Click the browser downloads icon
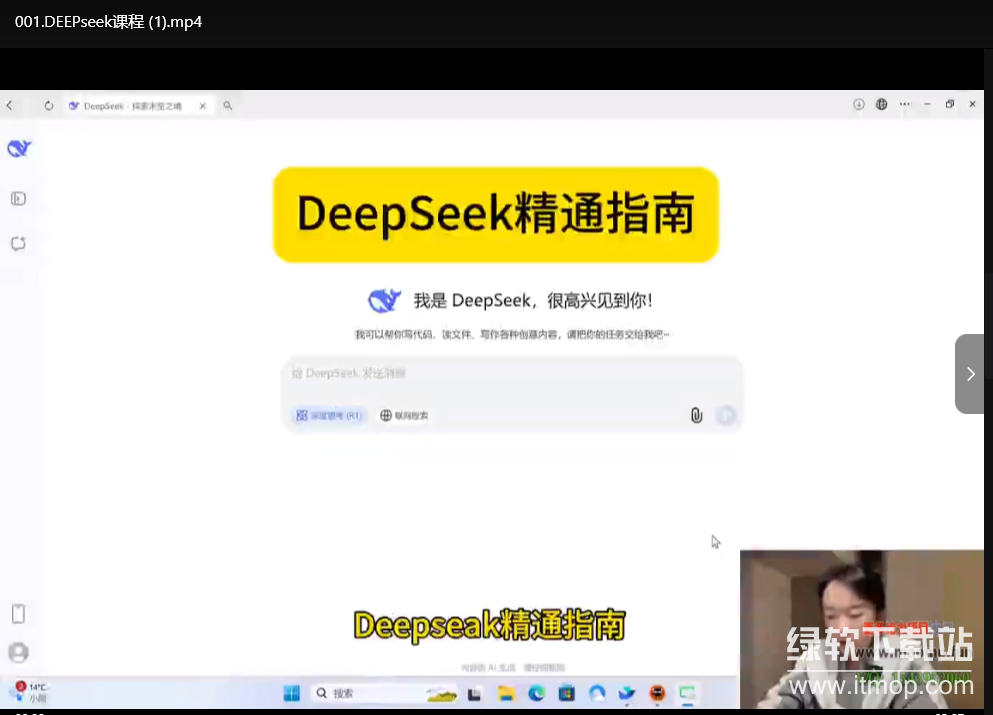This screenshot has width=993, height=715. point(858,104)
